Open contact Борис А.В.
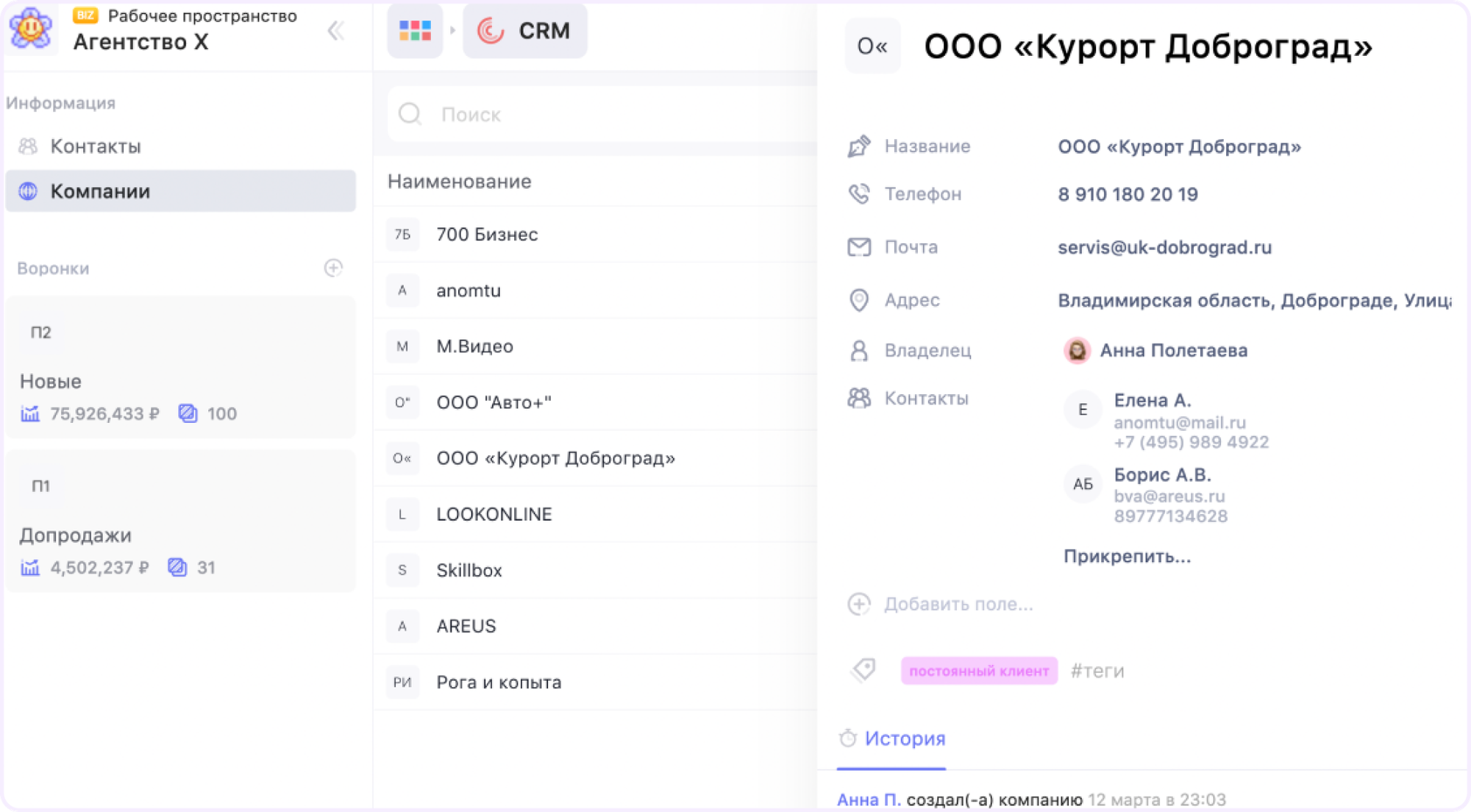Image resolution: width=1471 pixels, height=812 pixels. point(1162,475)
